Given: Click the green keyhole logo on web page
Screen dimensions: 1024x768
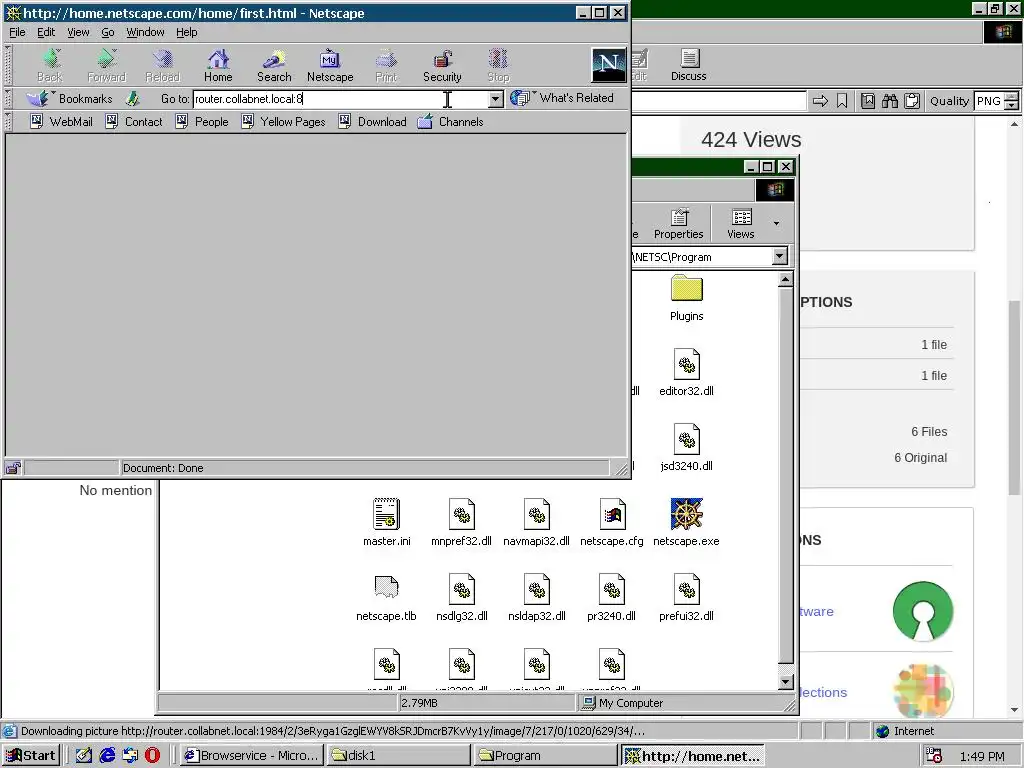Looking at the screenshot, I should (x=923, y=611).
